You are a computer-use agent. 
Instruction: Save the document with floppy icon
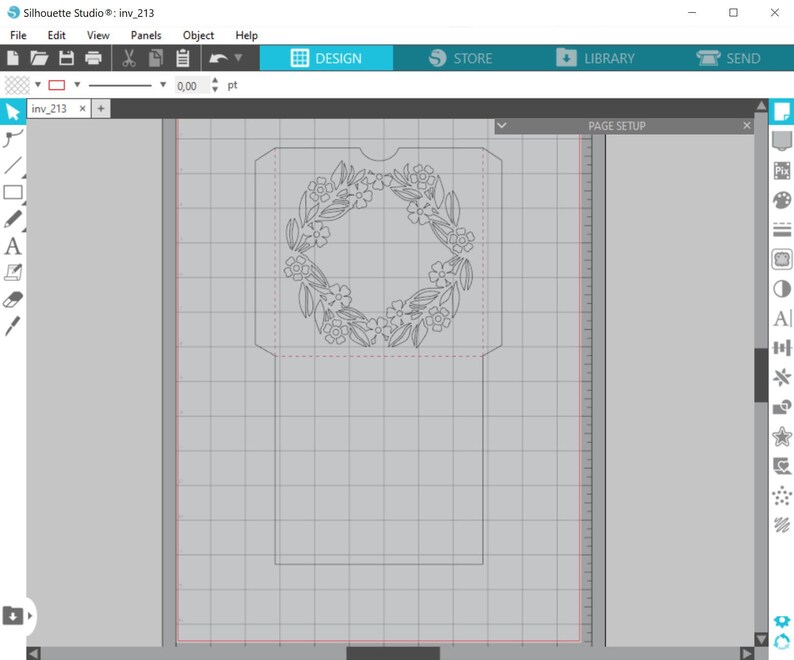[66, 58]
